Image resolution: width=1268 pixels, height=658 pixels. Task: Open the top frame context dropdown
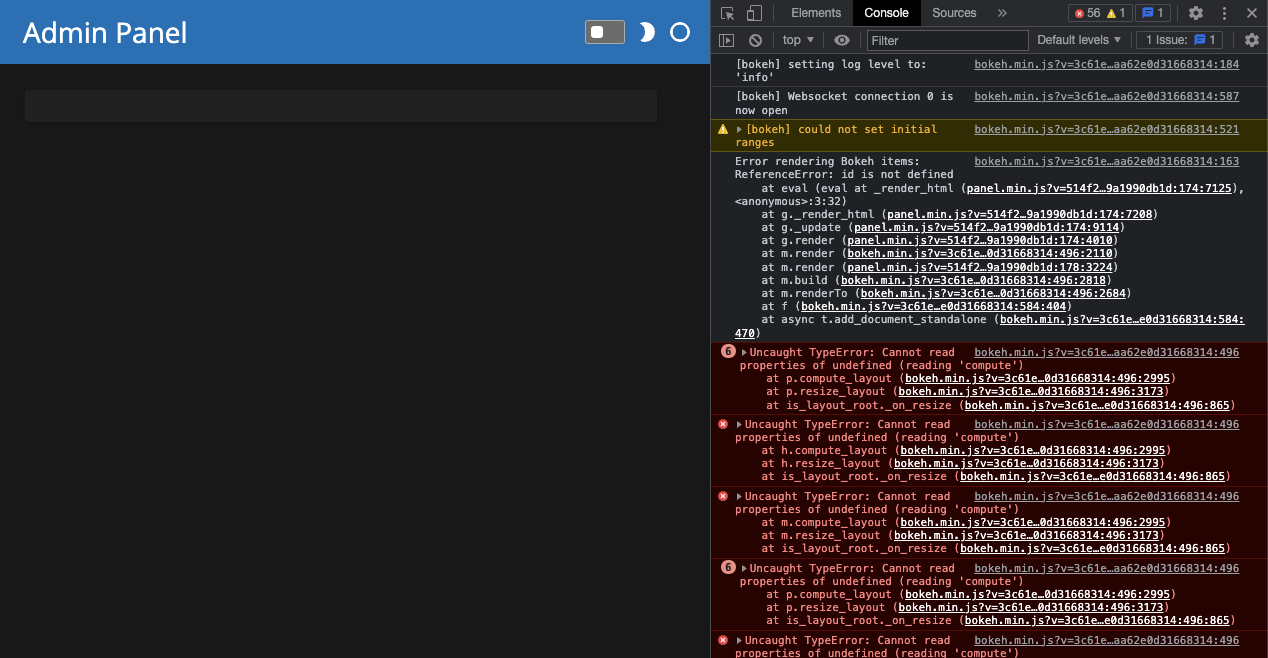click(x=797, y=40)
